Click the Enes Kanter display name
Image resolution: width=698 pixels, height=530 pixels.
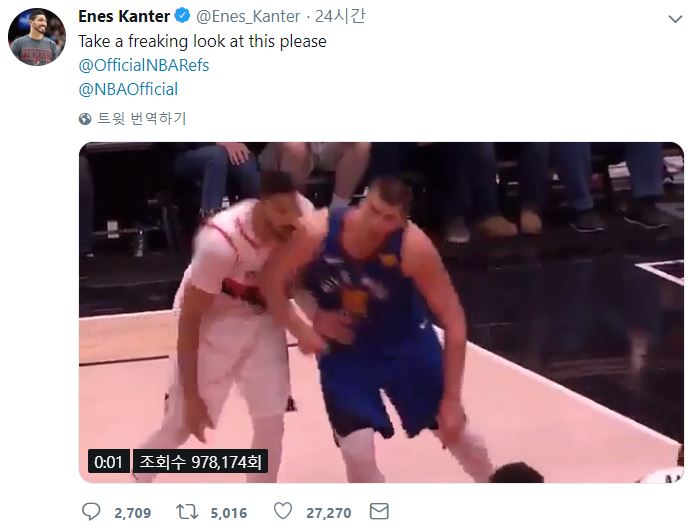[x=123, y=18]
